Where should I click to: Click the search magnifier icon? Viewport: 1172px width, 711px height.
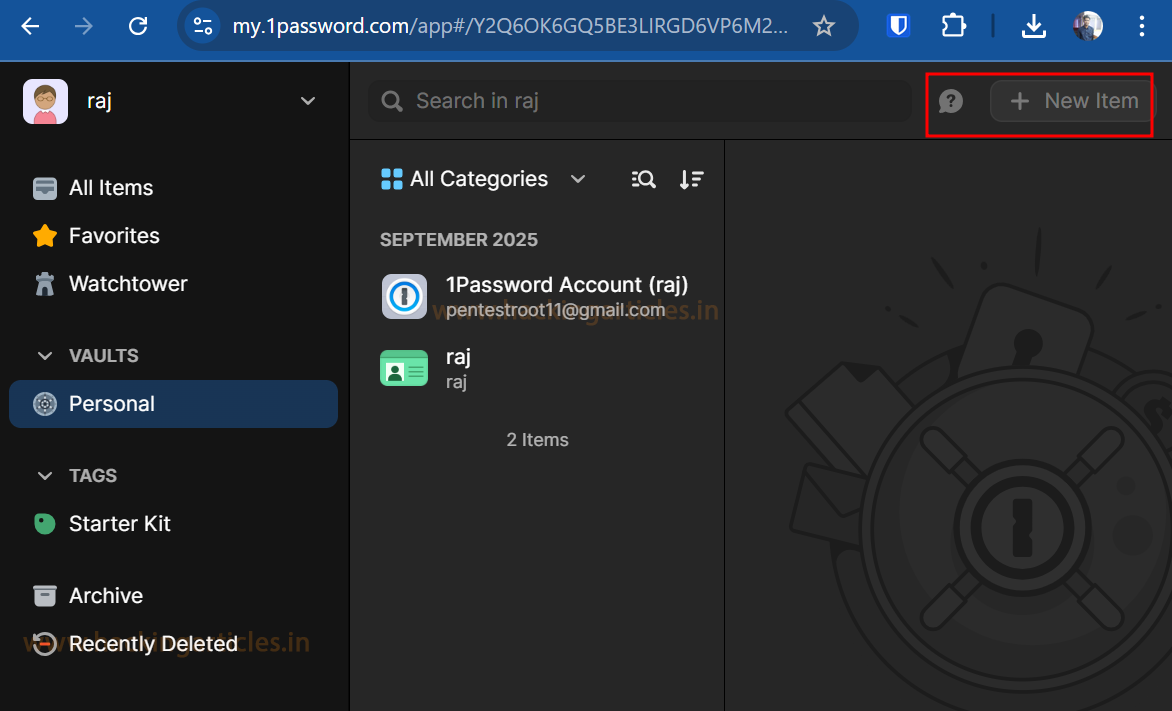click(392, 101)
